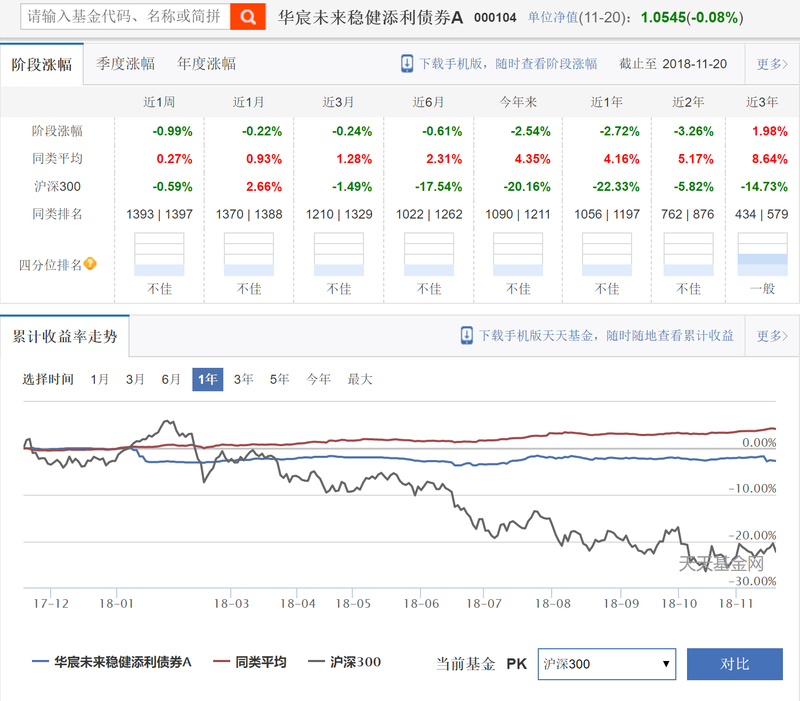Toggle the 沪深300 legend series
Viewport: 800px width, 701px height.
click(345, 662)
